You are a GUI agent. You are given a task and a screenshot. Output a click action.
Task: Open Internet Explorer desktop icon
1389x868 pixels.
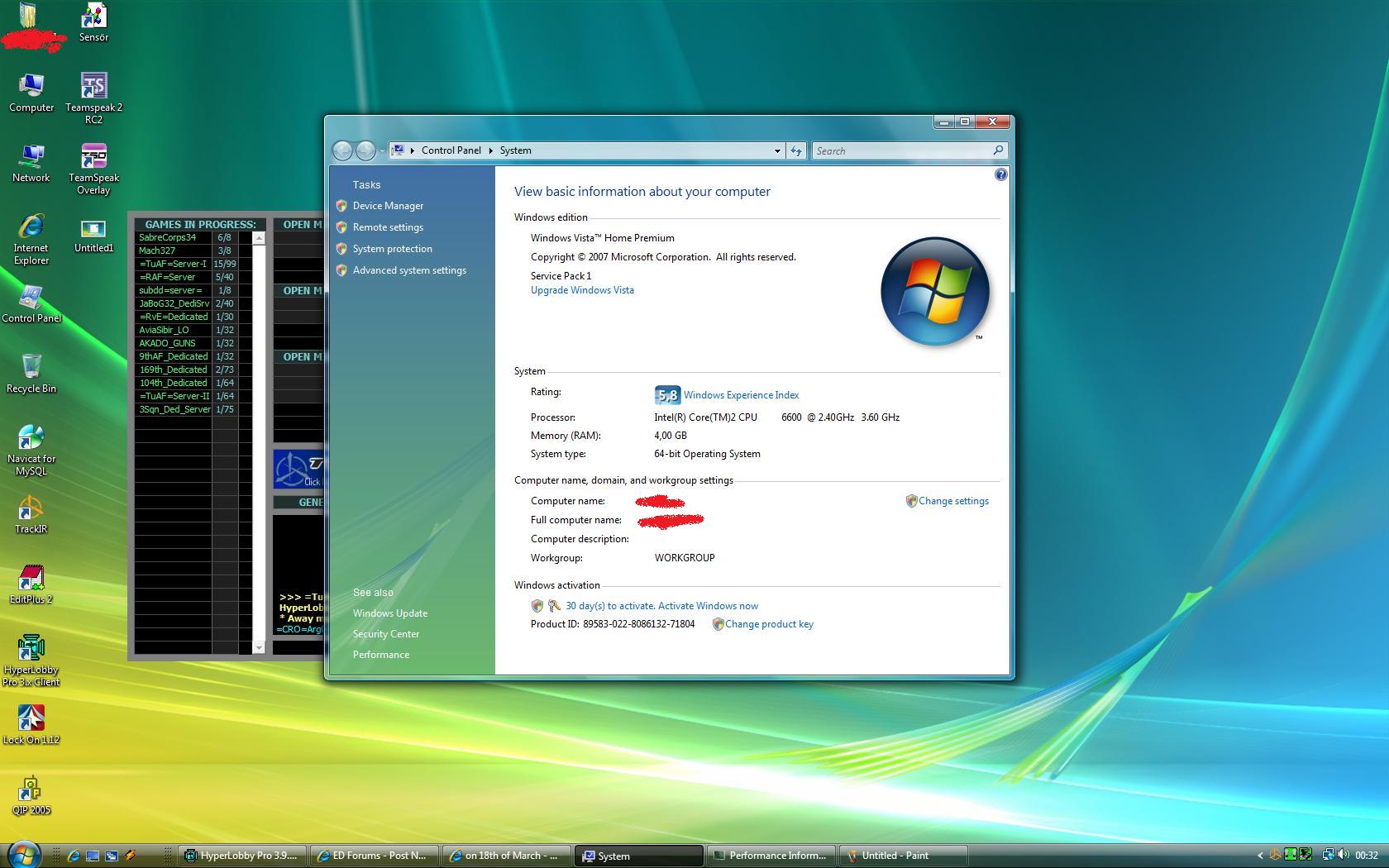(x=31, y=239)
